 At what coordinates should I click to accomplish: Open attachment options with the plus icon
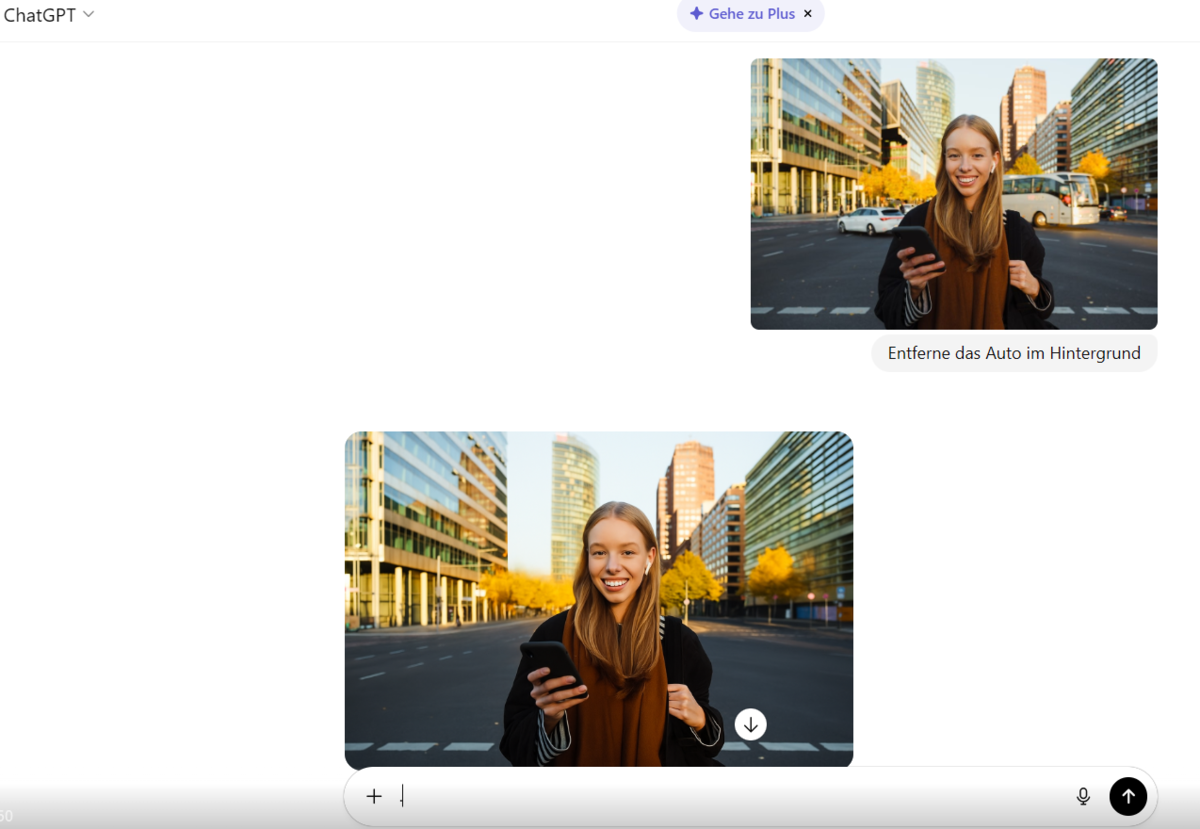(374, 796)
